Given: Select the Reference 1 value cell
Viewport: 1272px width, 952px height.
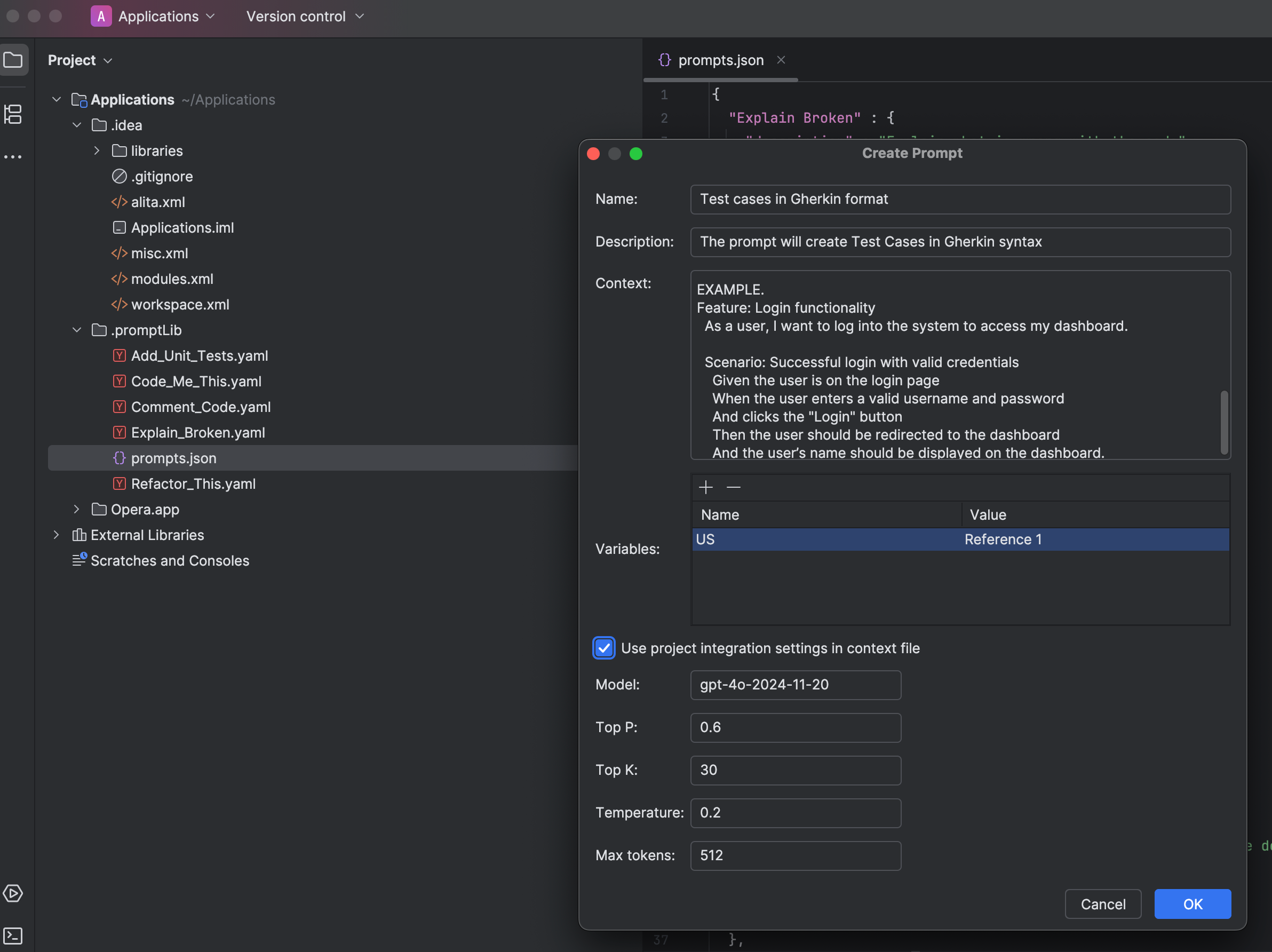Looking at the screenshot, I should tap(1095, 540).
